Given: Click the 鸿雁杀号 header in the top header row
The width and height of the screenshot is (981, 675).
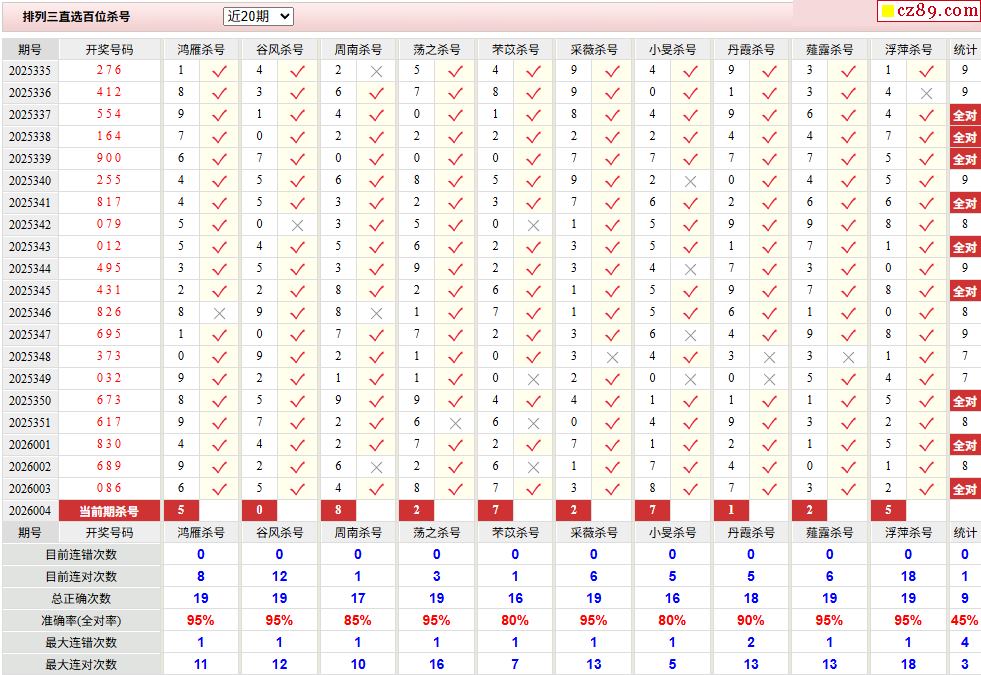Looking at the screenshot, I should [x=200, y=49].
